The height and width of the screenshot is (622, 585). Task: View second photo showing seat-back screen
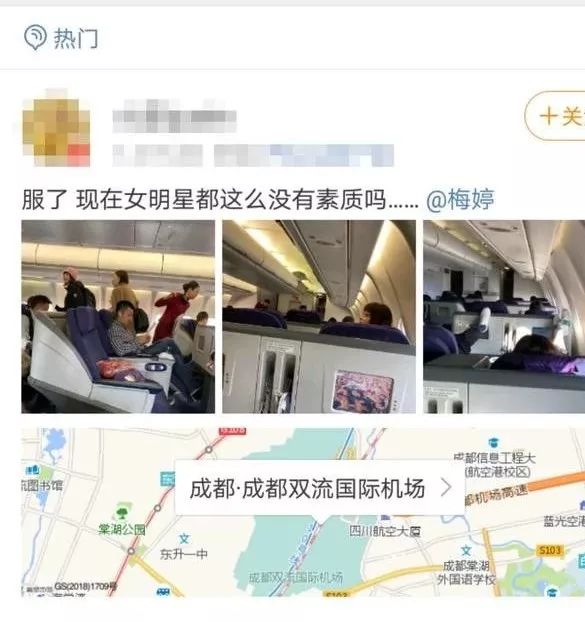pos(319,317)
